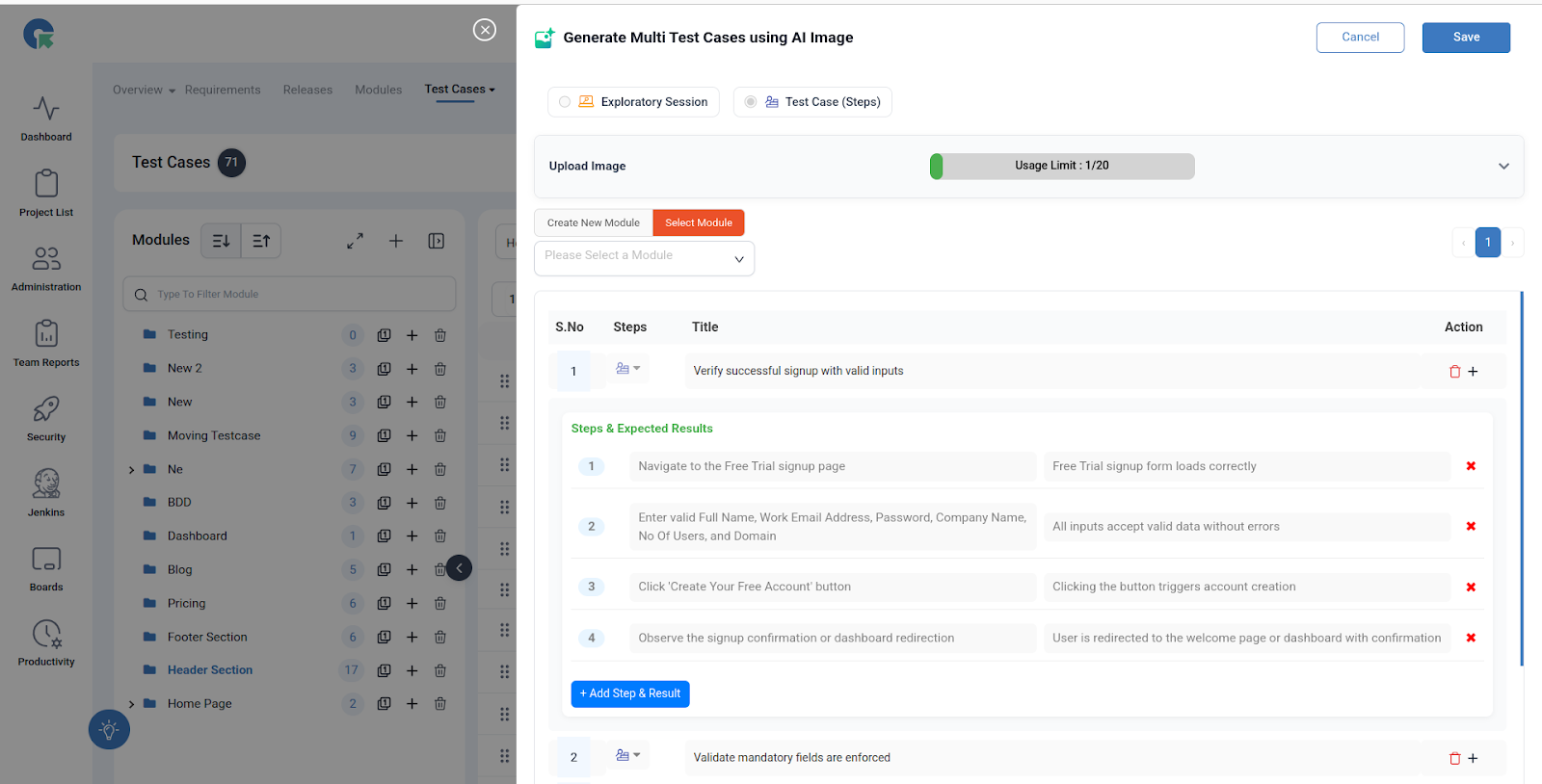Screen dimensions: 1542x784
Task: Open steps type dropdown for test case 1
Action: coord(627,369)
